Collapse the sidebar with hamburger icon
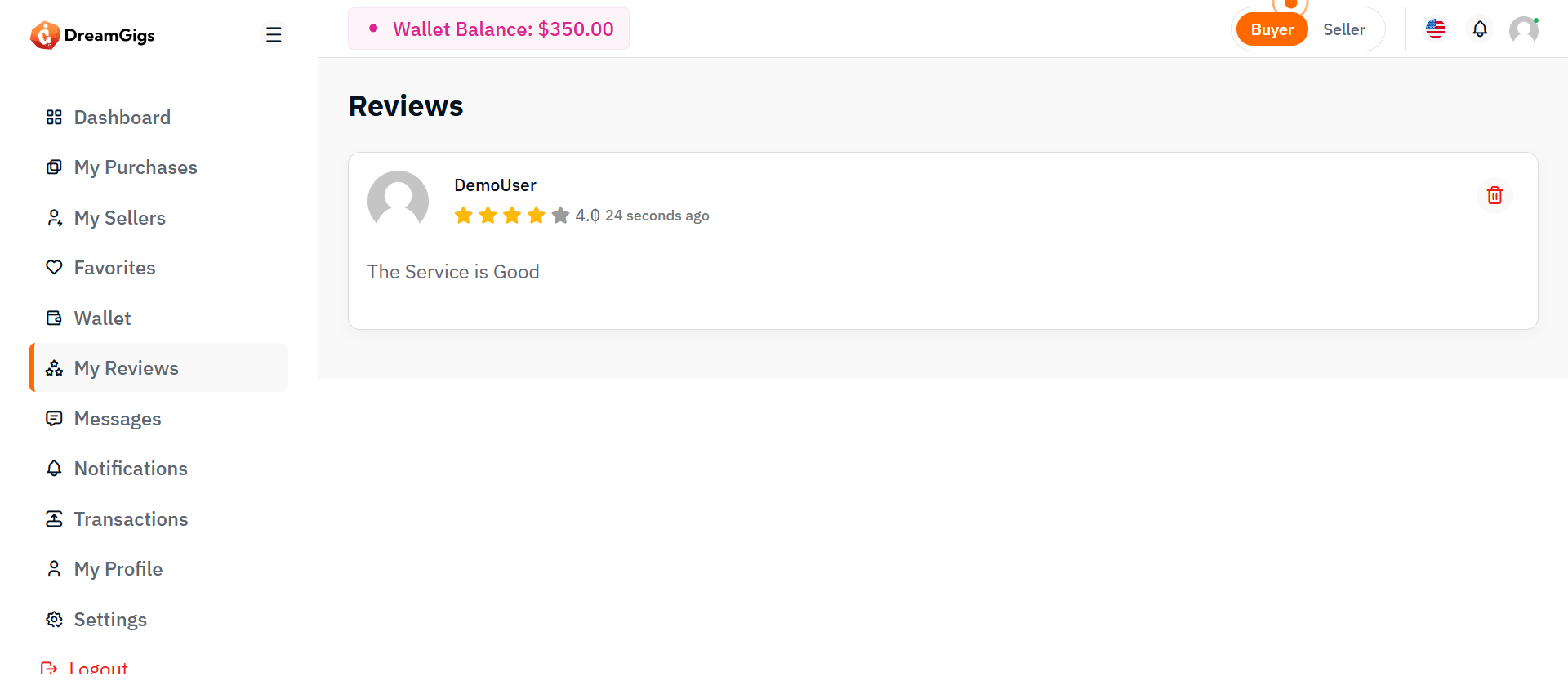The width and height of the screenshot is (1568, 685). click(274, 34)
